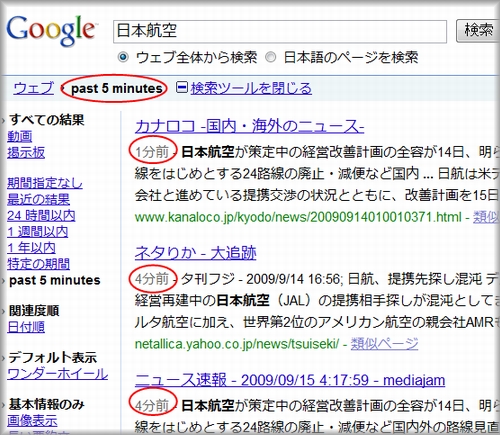Viewport: 500px width, 435px height.
Task: Open the ウェブ link in the toolbar
Action: 33,88
